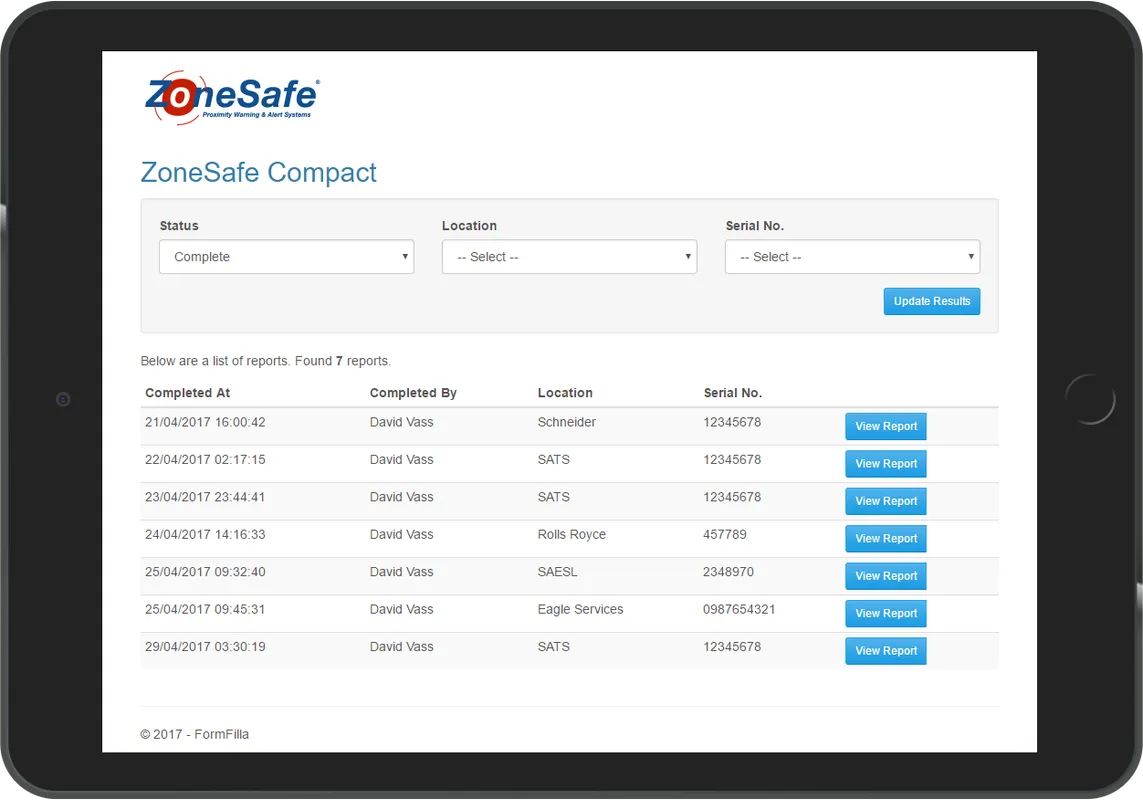Click the Update Results button
Image resolution: width=1143 pixels, height=800 pixels.
coord(932,301)
